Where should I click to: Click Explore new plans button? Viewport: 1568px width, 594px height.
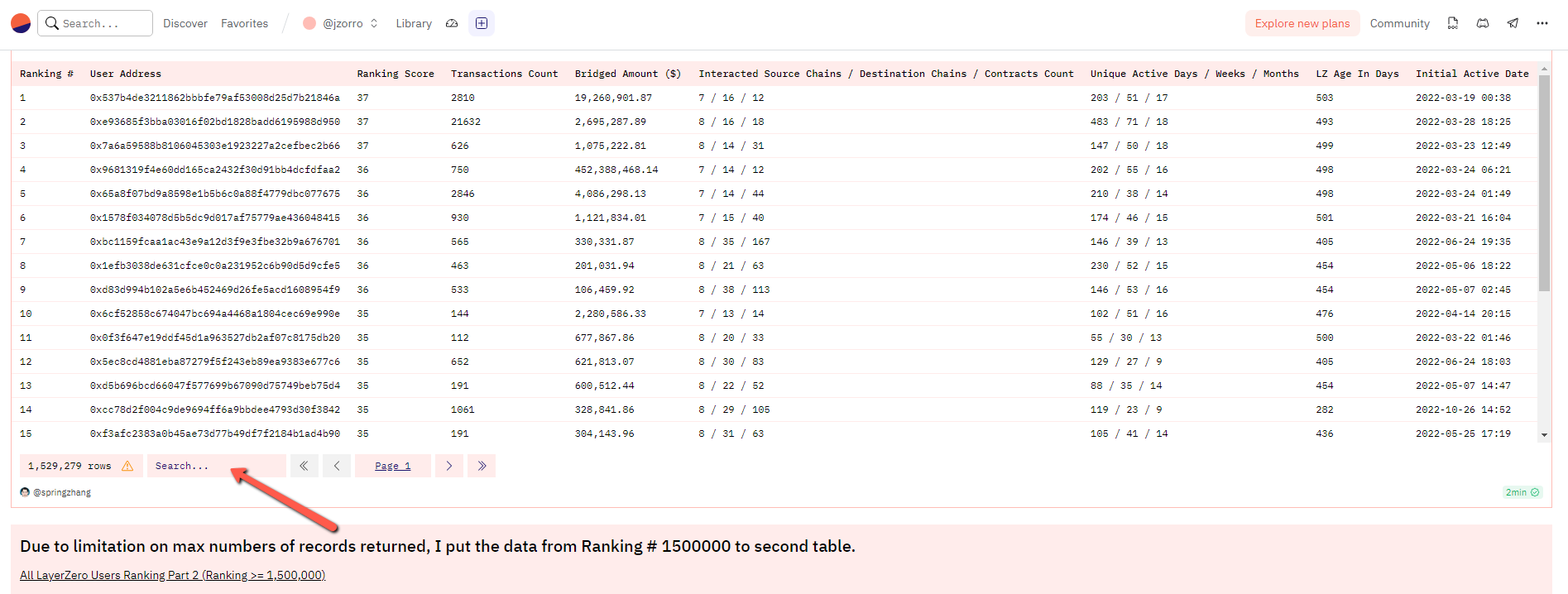[1302, 23]
